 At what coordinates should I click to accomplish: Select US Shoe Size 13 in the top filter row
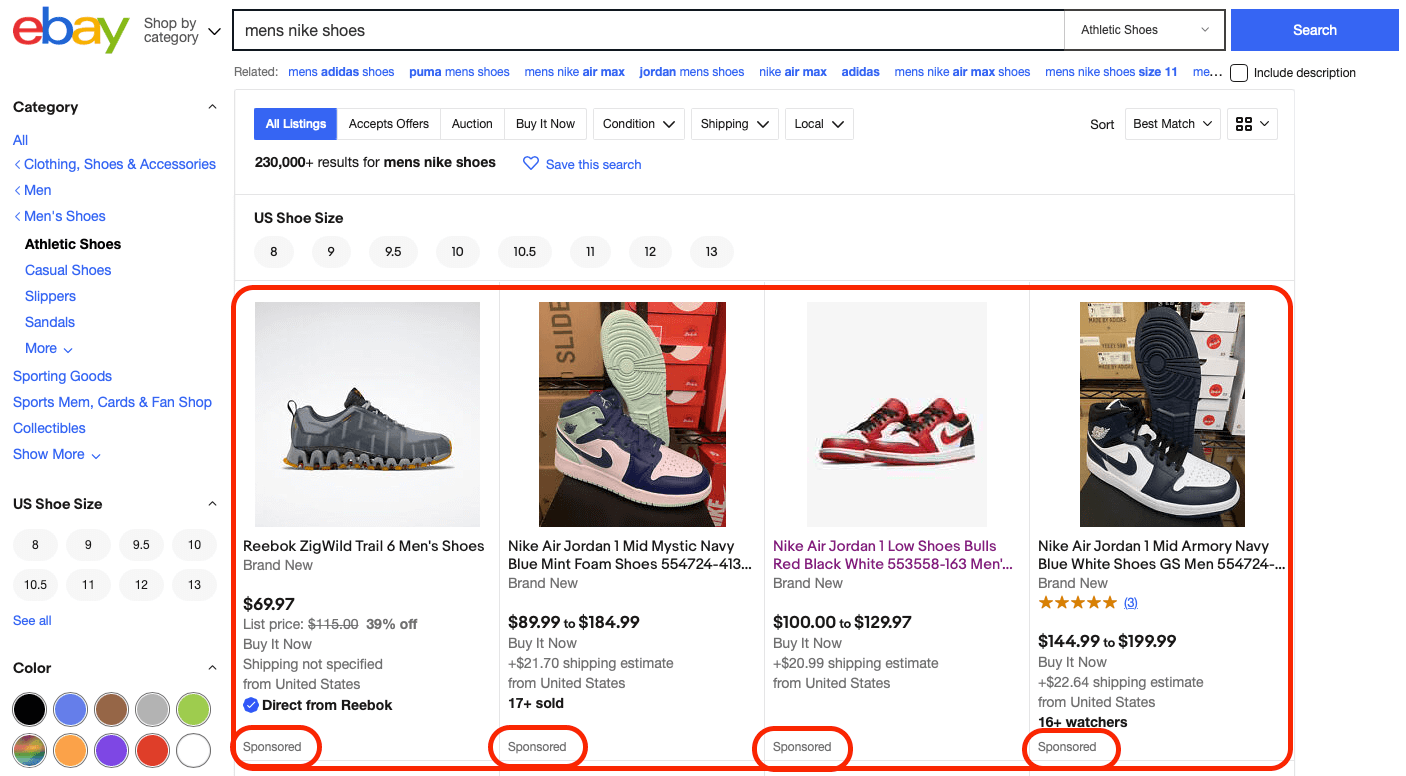click(x=711, y=251)
